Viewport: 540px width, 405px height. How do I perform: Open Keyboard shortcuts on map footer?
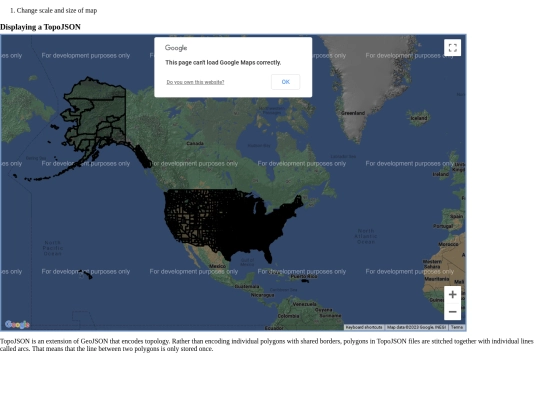pos(364,327)
